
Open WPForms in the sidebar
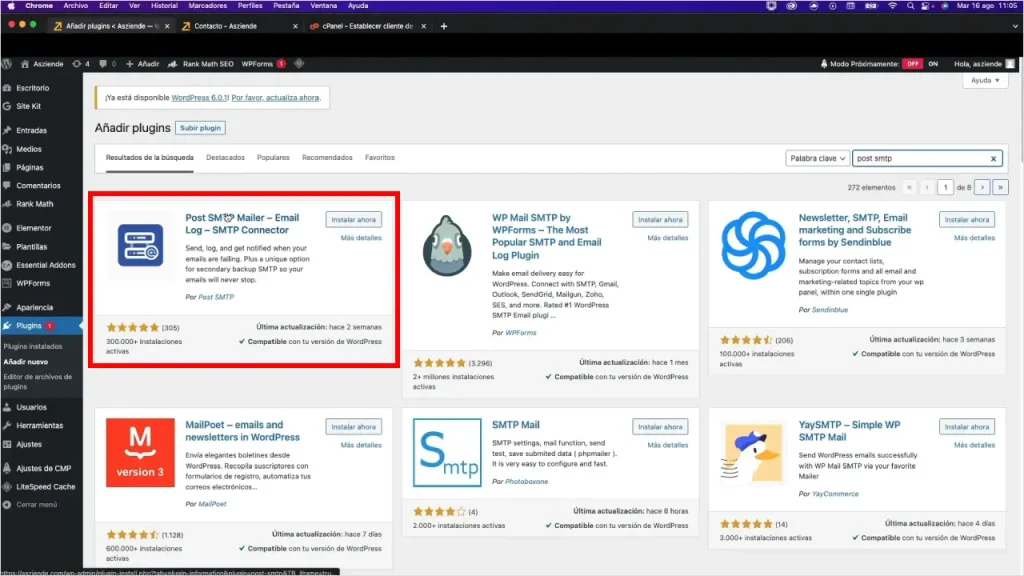coord(33,283)
